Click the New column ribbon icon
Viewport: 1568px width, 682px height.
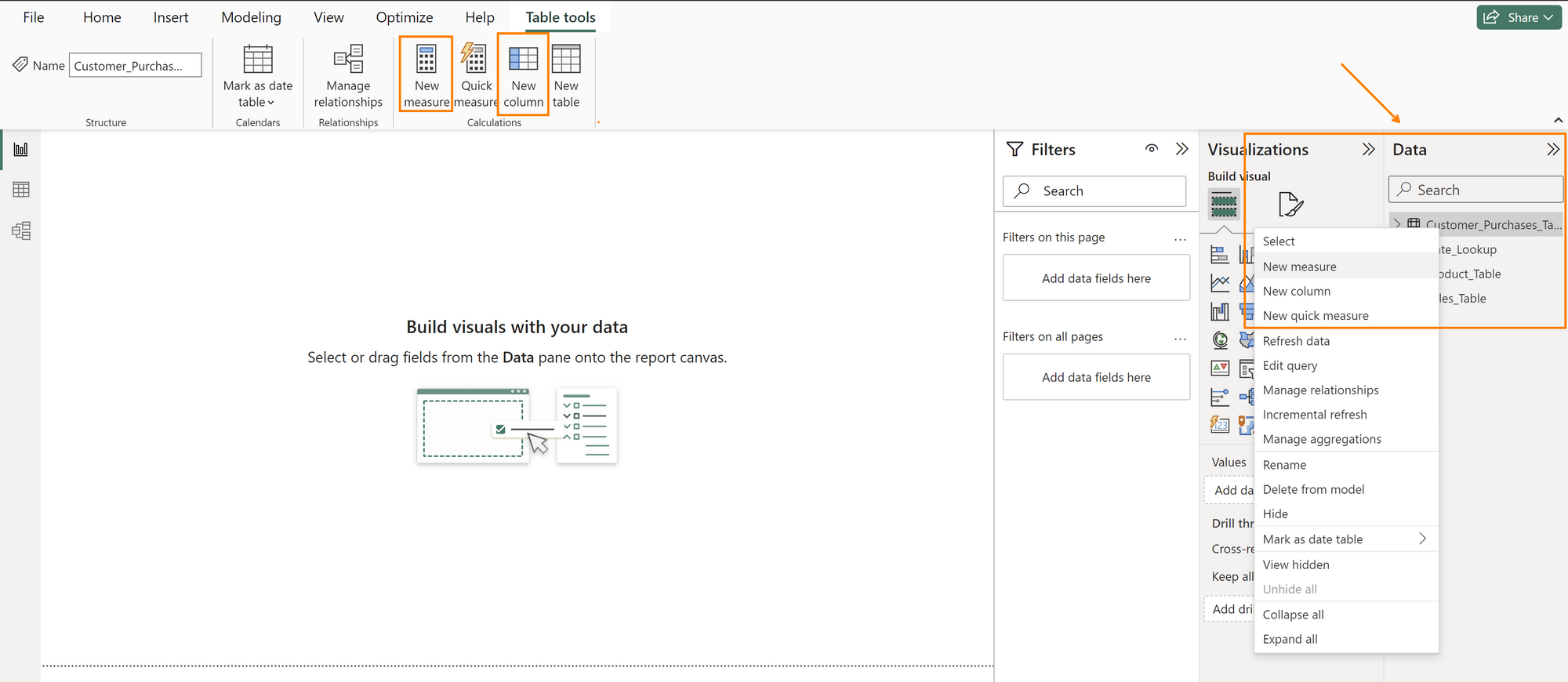click(x=523, y=60)
